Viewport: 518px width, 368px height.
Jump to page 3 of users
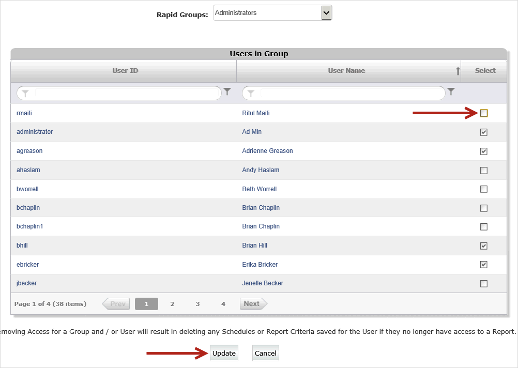coord(197,304)
